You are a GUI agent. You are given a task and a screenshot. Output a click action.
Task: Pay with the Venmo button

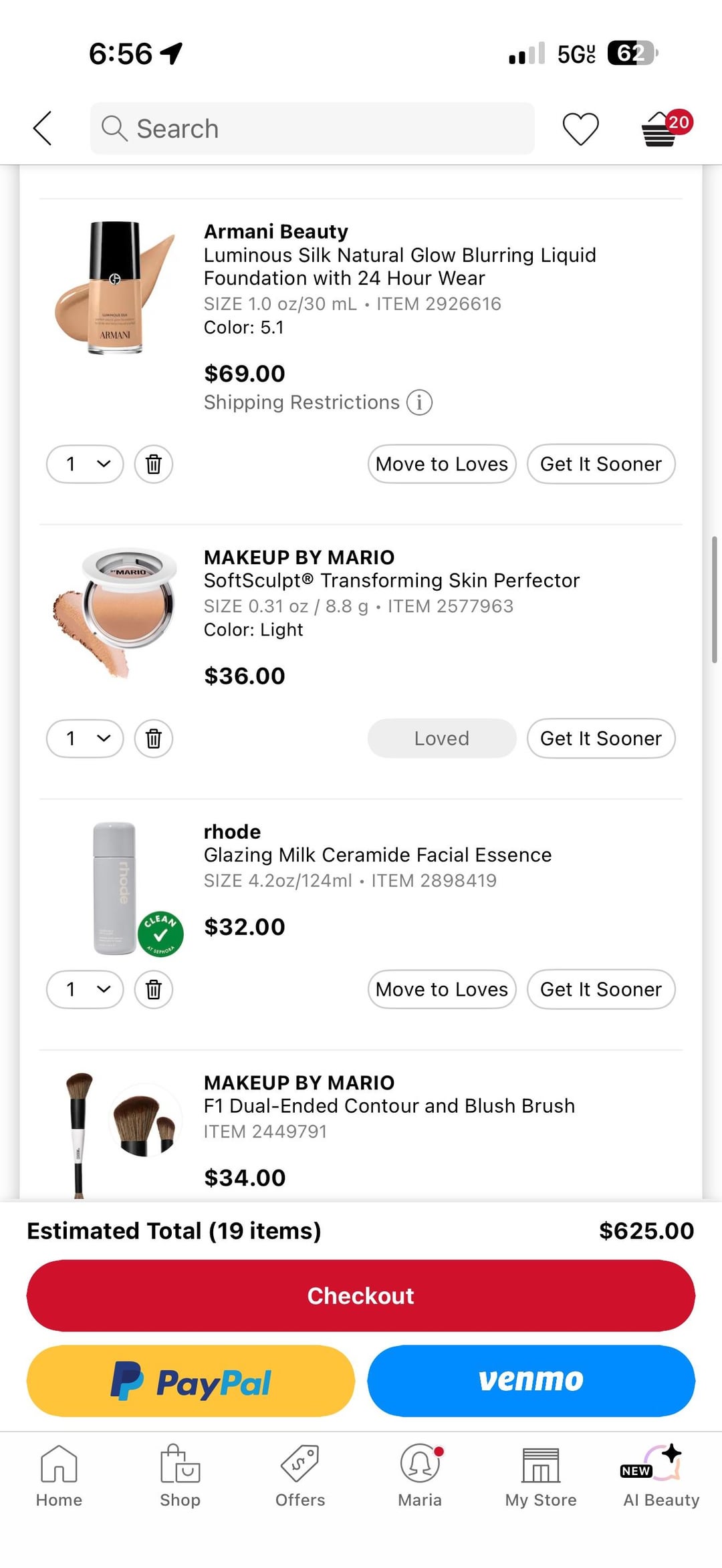coord(531,1380)
